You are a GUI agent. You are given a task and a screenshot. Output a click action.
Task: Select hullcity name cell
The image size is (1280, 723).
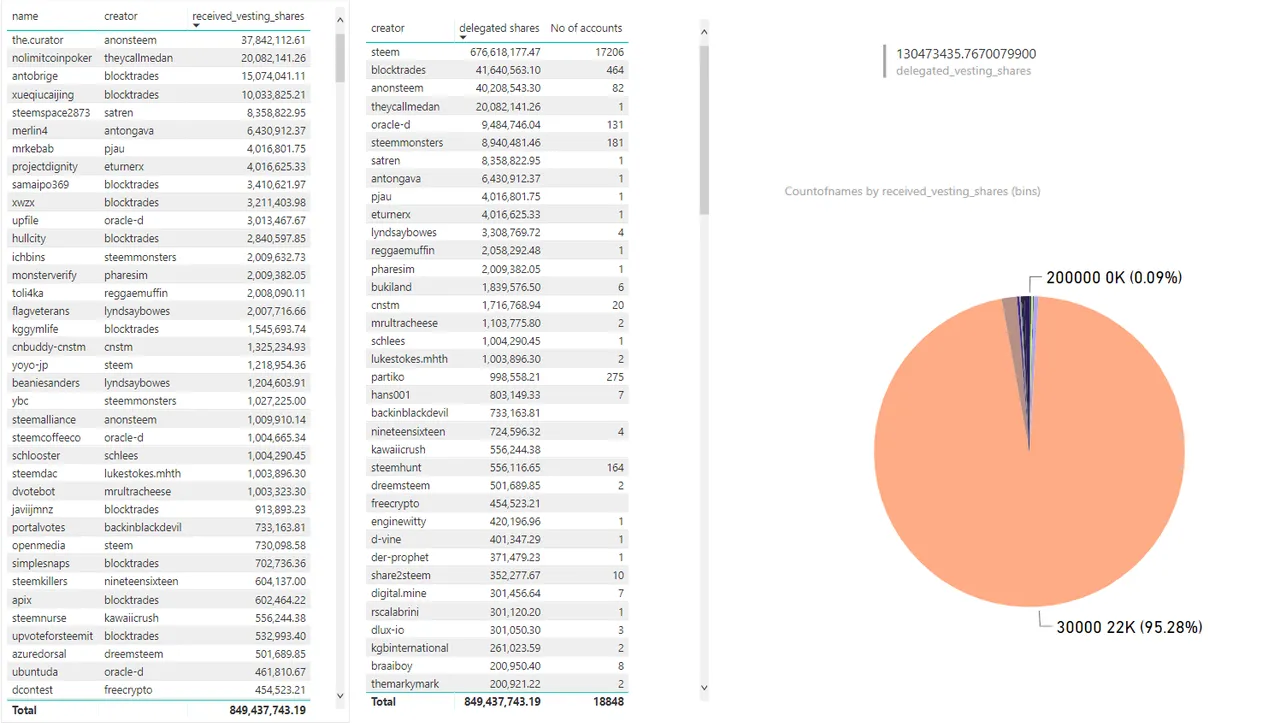tap(29, 238)
